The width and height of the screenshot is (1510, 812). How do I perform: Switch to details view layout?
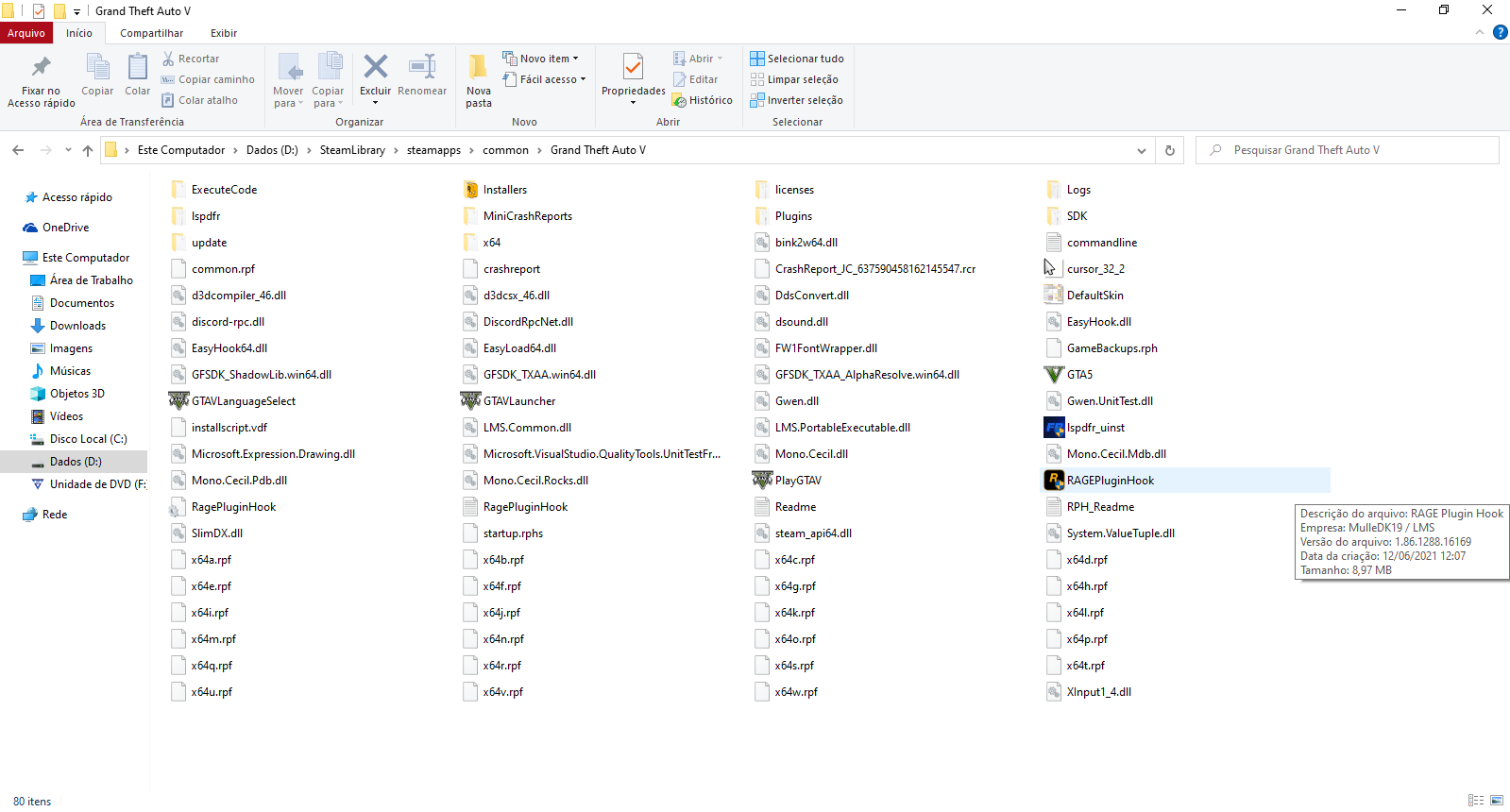coord(1476,801)
